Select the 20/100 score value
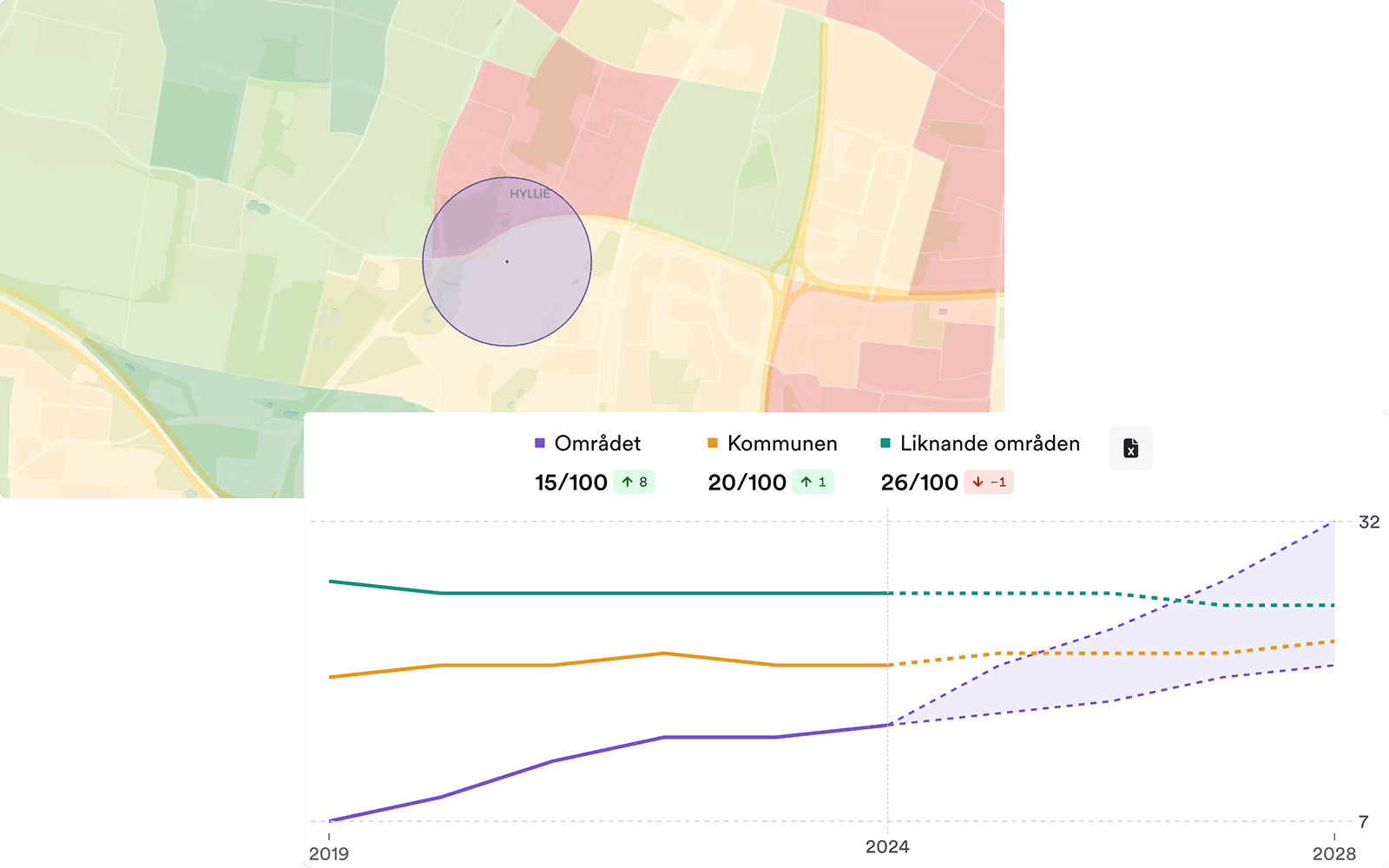 coord(747,483)
